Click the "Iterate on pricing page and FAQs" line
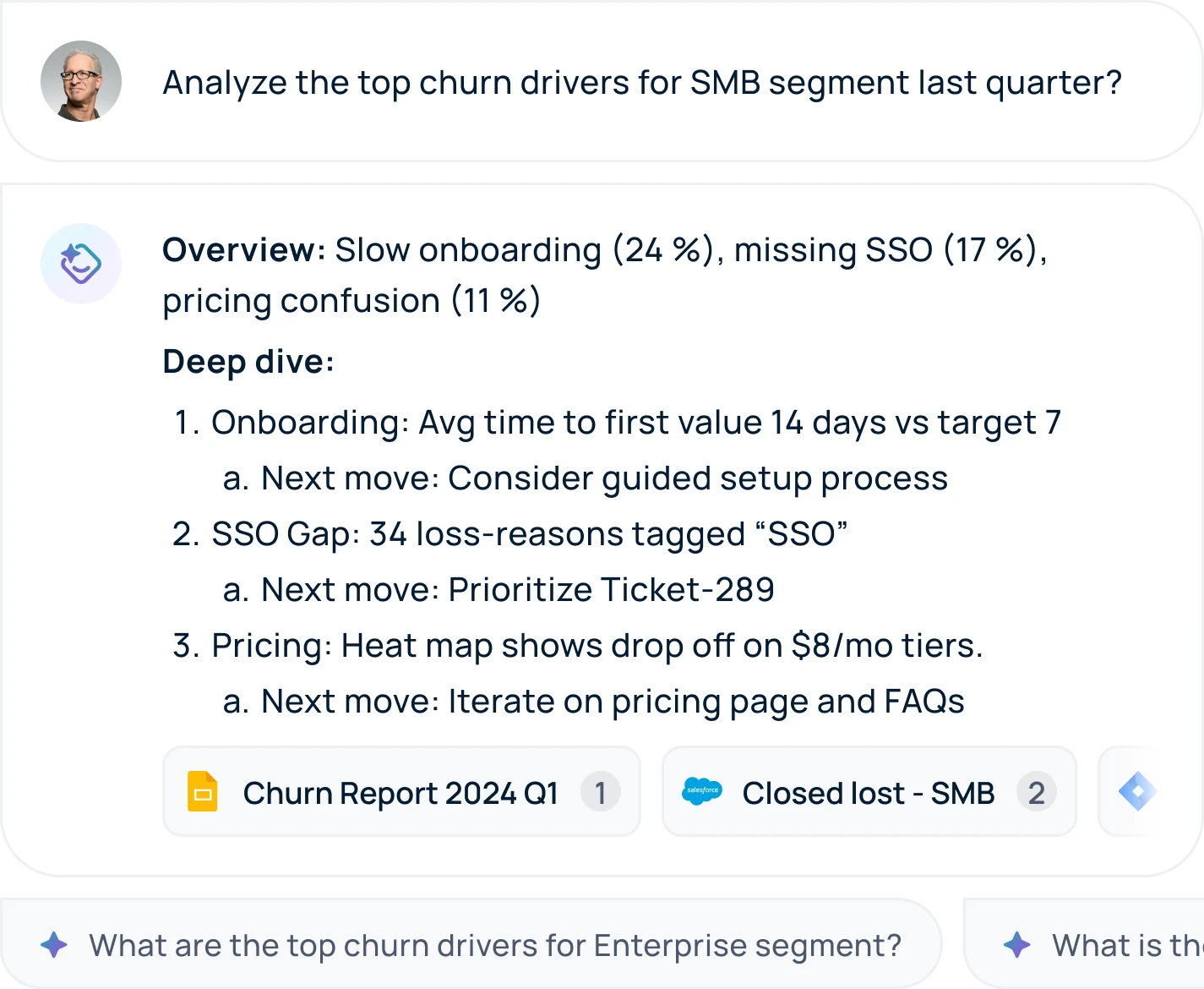The height and width of the screenshot is (989, 1204). coord(706,702)
